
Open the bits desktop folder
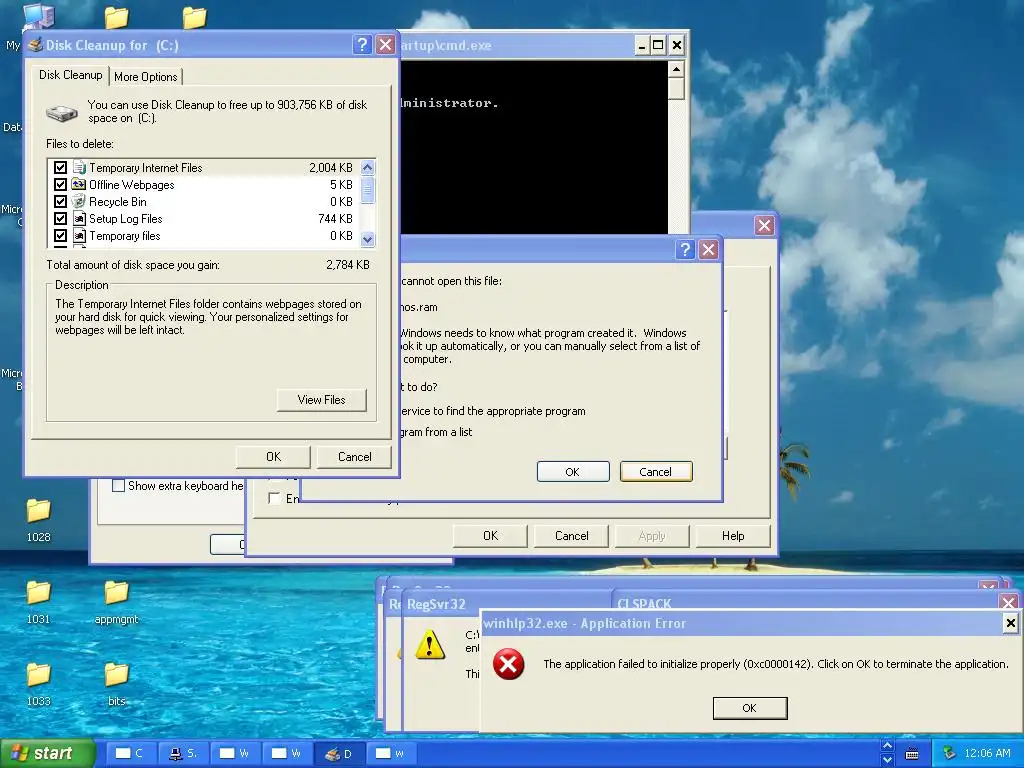pyautogui.click(x=116, y=684)
